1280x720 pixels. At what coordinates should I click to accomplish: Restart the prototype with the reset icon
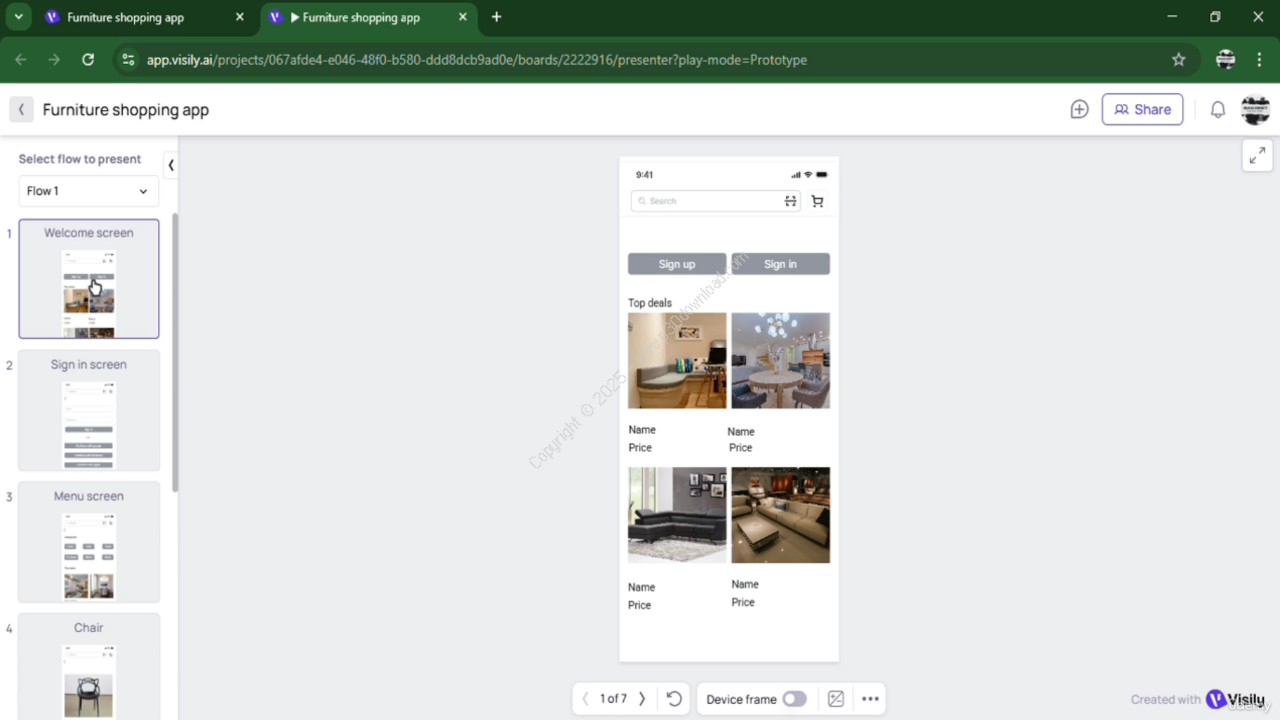(x=674, y=699)
